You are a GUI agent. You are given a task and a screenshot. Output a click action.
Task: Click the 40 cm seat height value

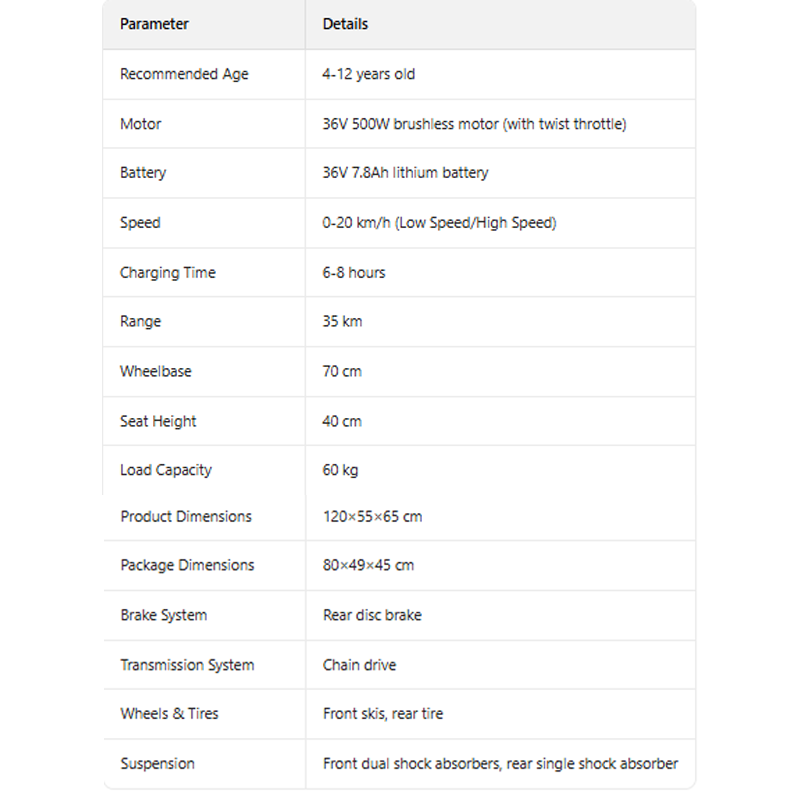coord(342,421)
